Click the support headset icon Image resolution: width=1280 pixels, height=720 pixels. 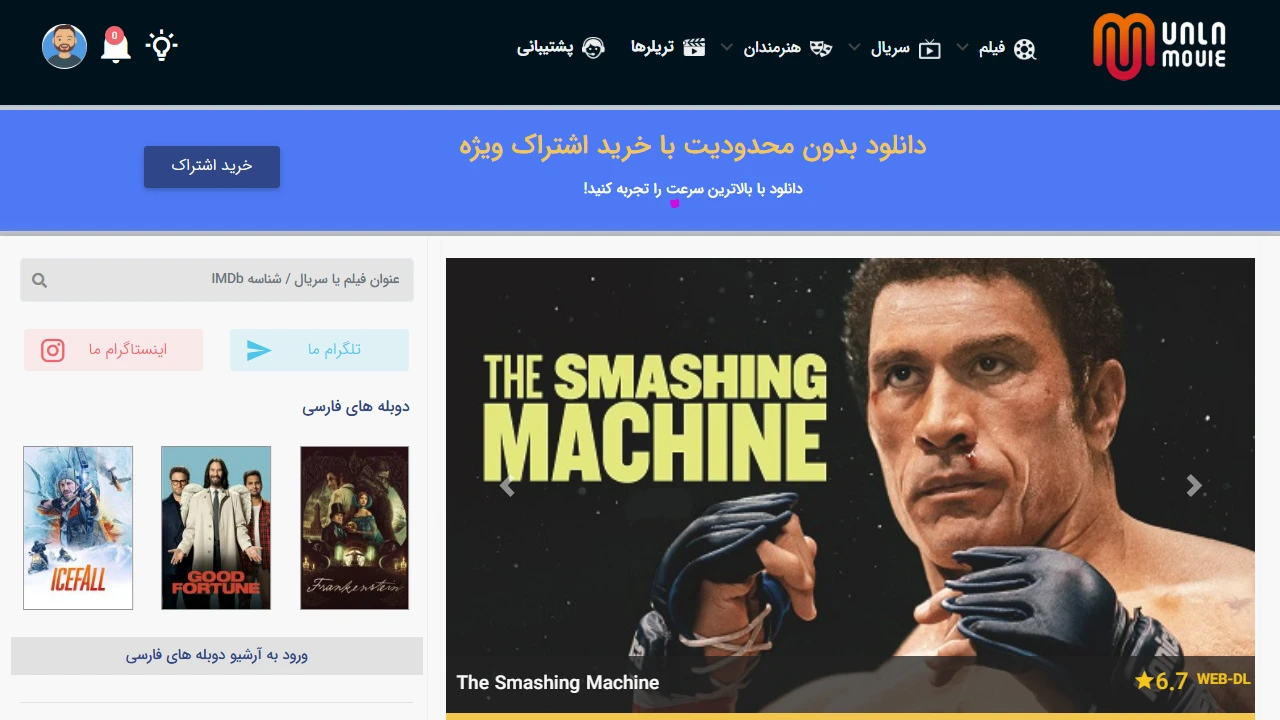[594, 48]
